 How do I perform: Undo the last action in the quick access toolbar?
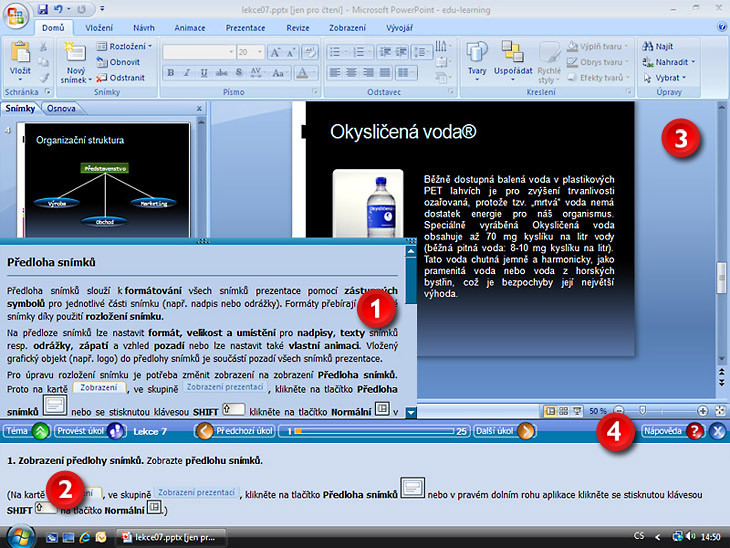[x=58, y=9]
